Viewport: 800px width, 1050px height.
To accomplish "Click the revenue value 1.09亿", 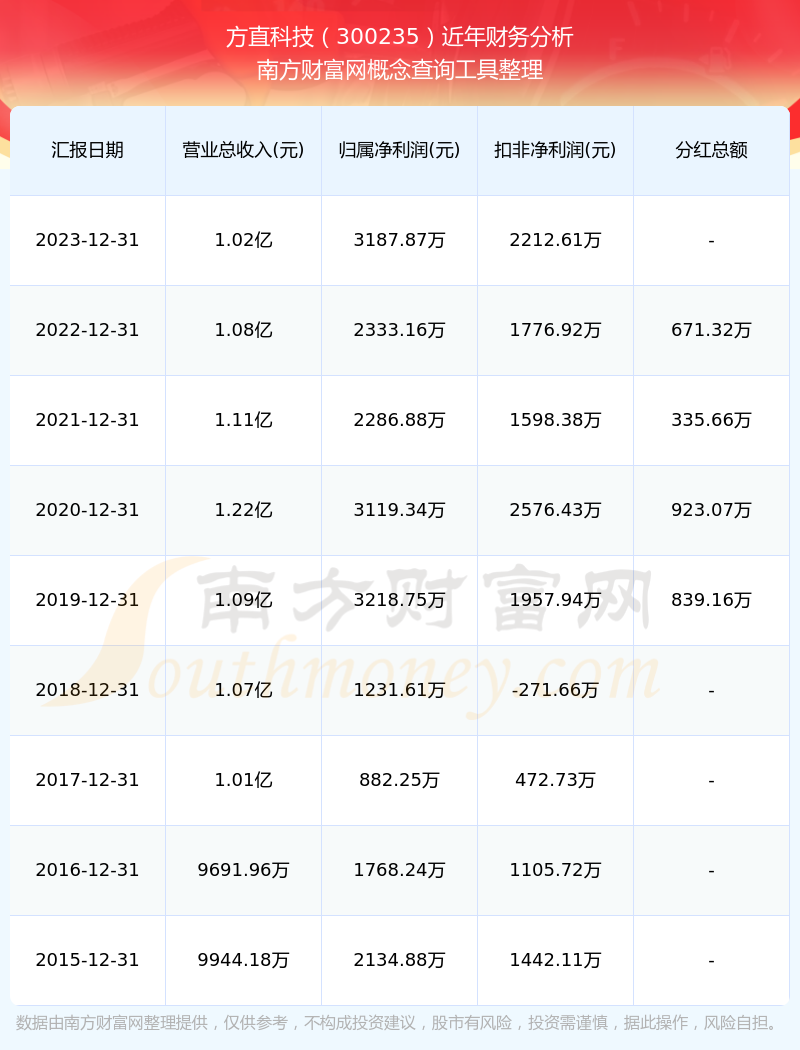I will 244,600.
